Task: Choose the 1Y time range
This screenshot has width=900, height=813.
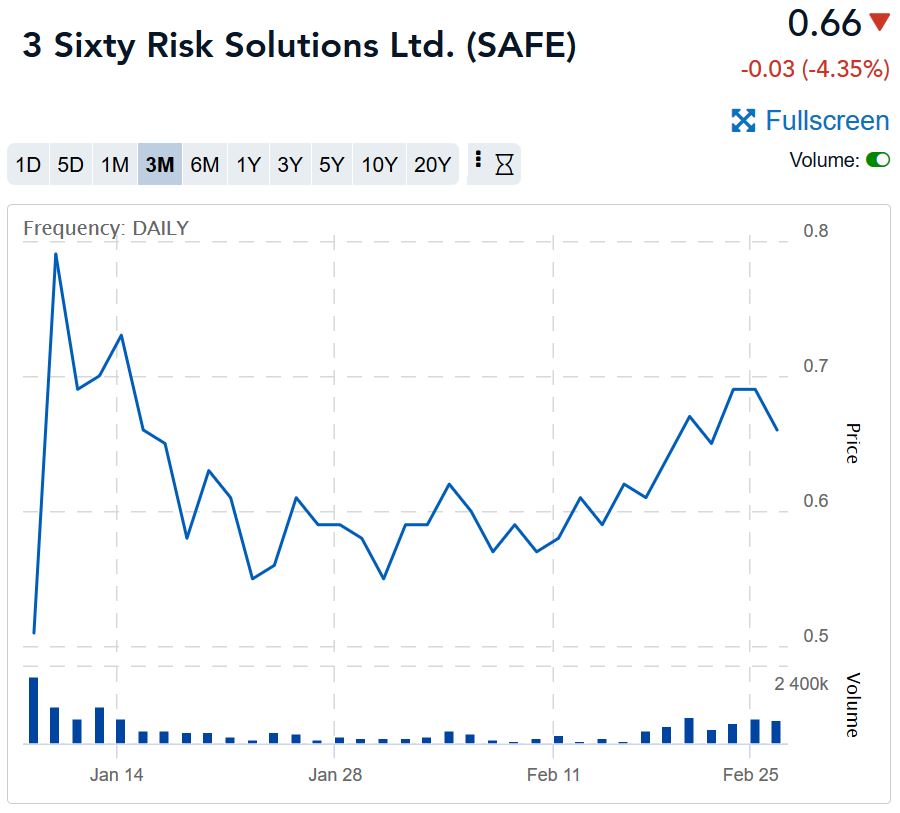Action: click(249, 165)
